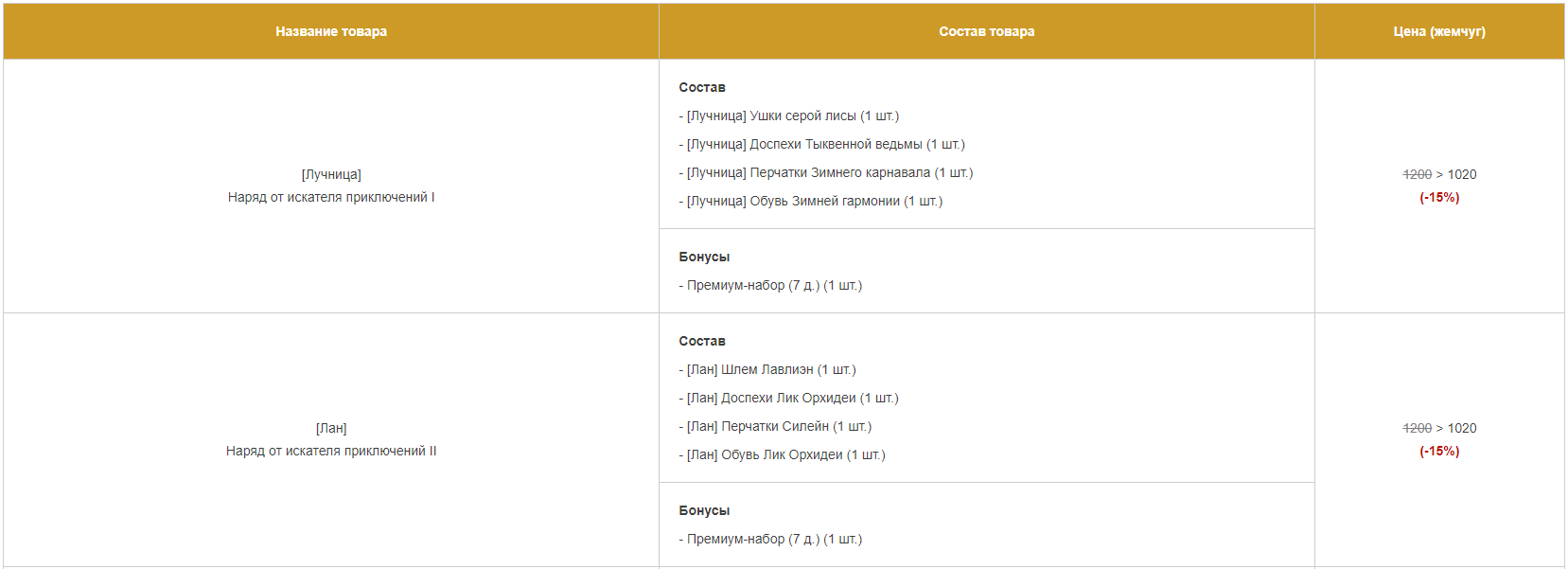
Task: Click the "Название товара" column header
Action: coord(330,31)
